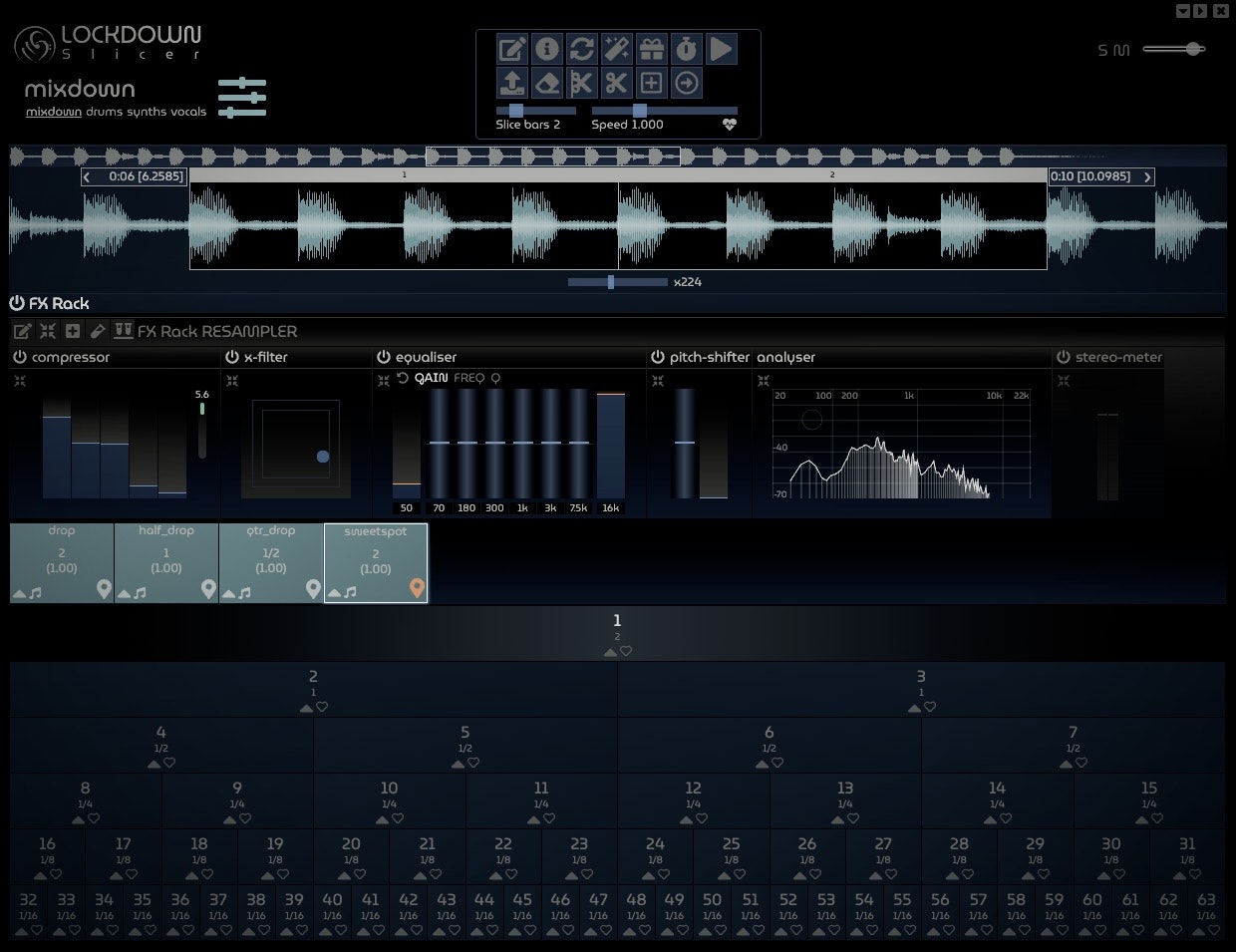The width and height of the screenshot is (1236, 952).
Task: Click the drop slice pin marker
Action: pos(104,588)
